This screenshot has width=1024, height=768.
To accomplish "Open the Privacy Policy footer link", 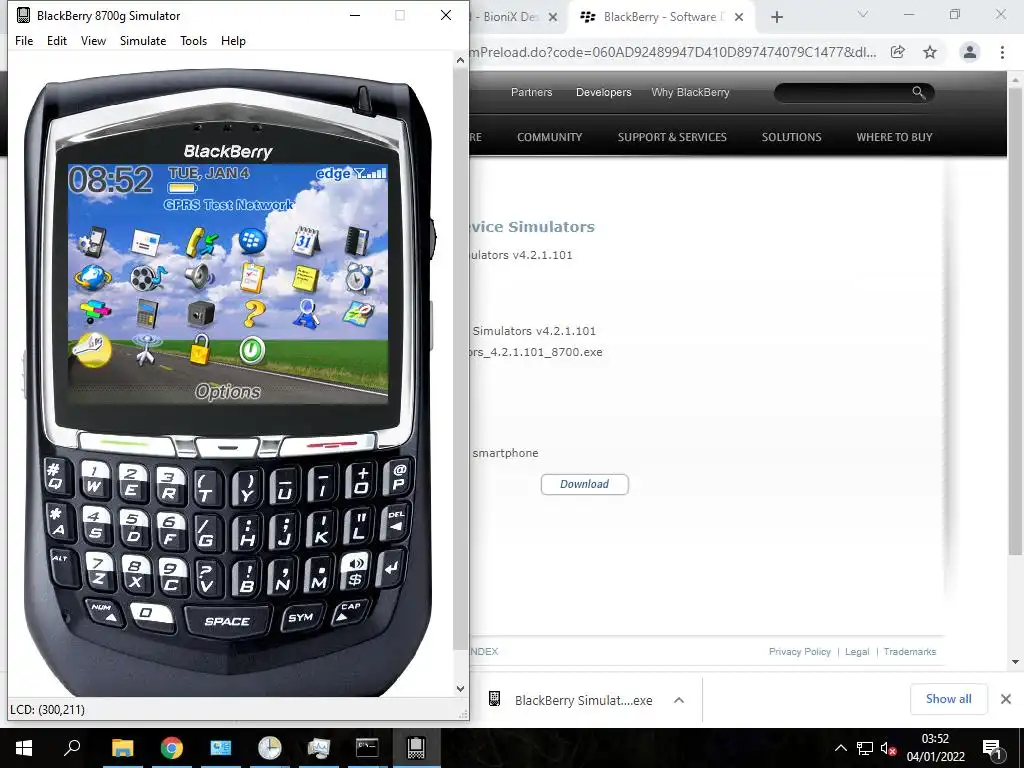I will click(x=799, y=652).
